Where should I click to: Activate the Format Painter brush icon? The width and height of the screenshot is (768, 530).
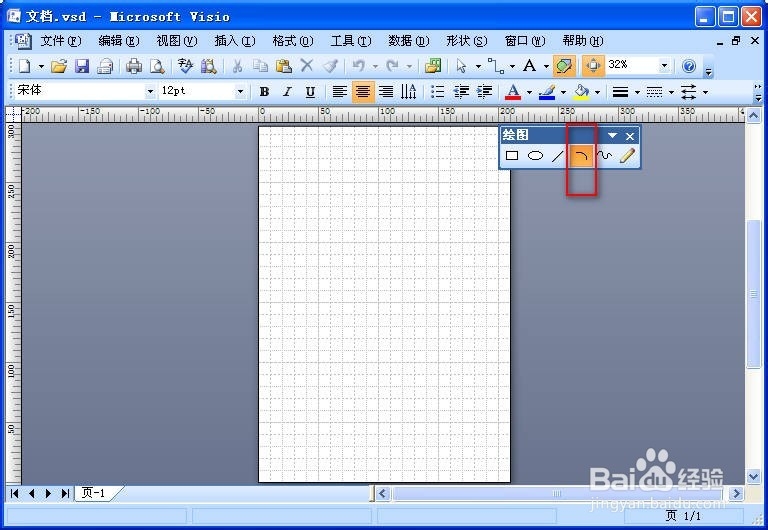tap(331, 66)
